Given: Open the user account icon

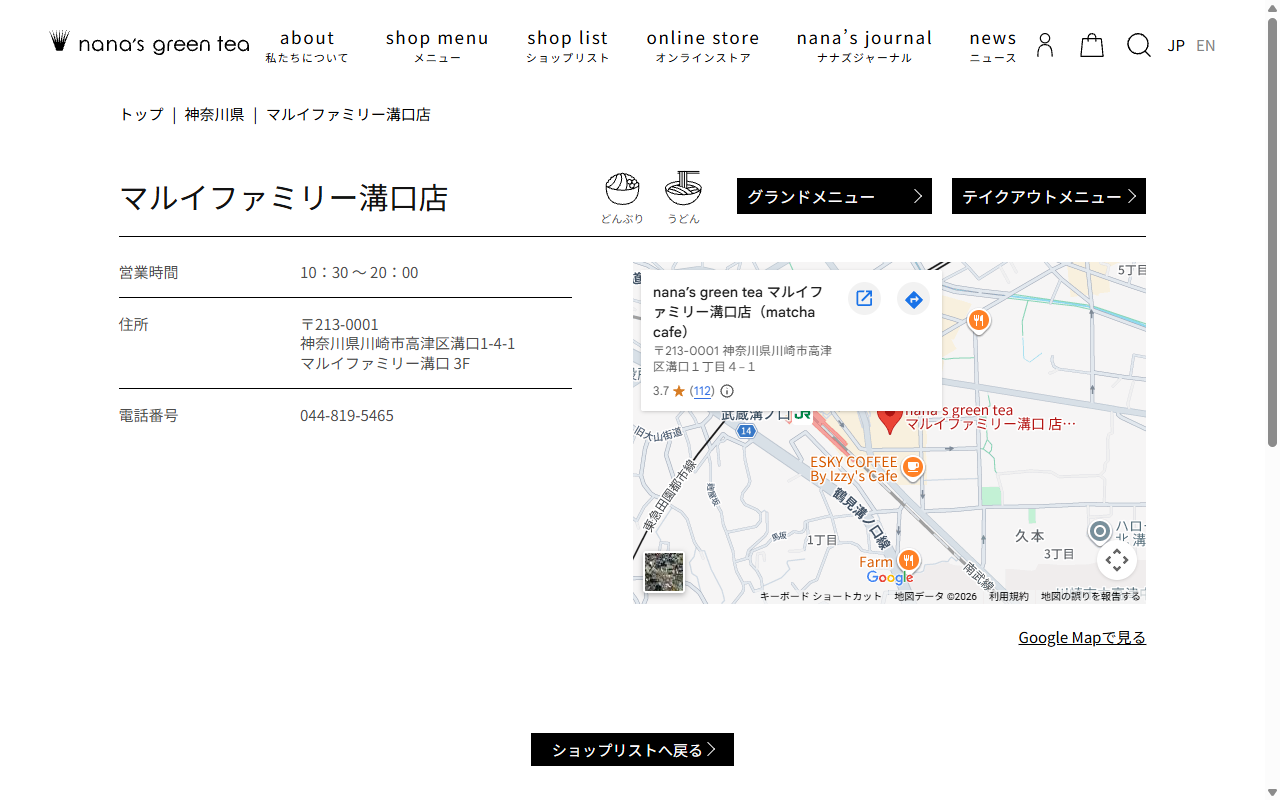Looking at the screenshot, I should 1045,45.
